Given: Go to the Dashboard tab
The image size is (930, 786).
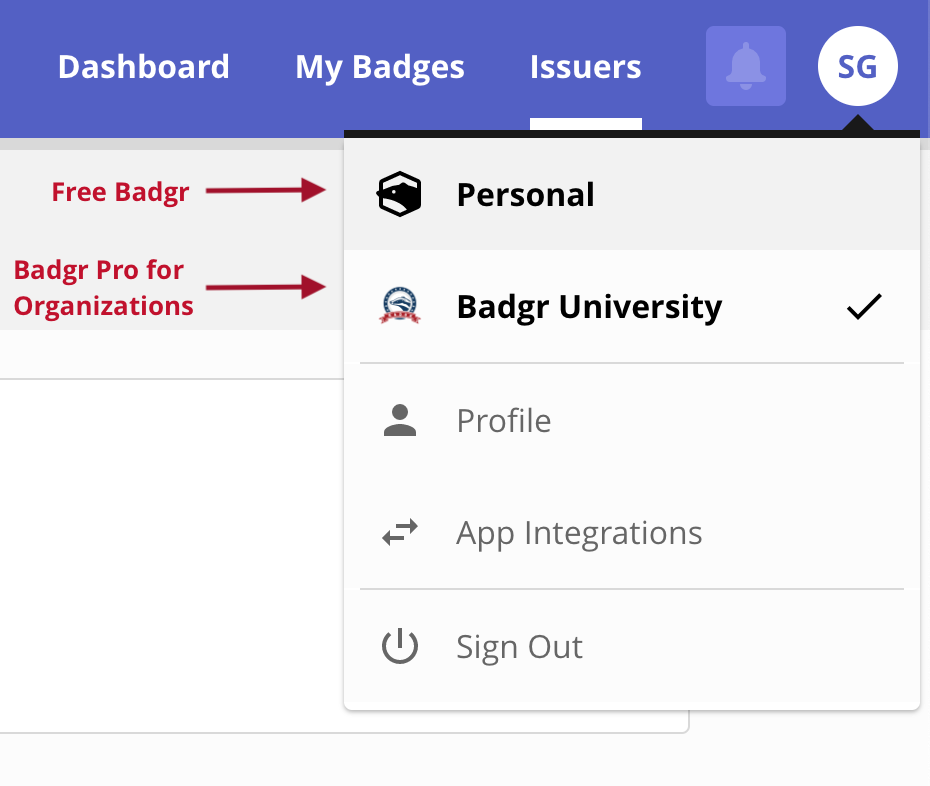Looking at the screenshot, I should 144,67.
